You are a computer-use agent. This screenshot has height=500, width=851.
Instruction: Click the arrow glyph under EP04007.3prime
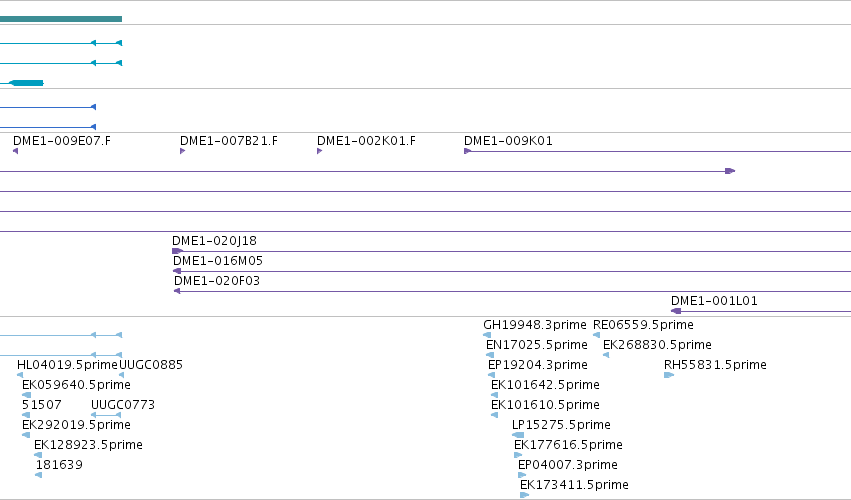(x=522, y=475)
